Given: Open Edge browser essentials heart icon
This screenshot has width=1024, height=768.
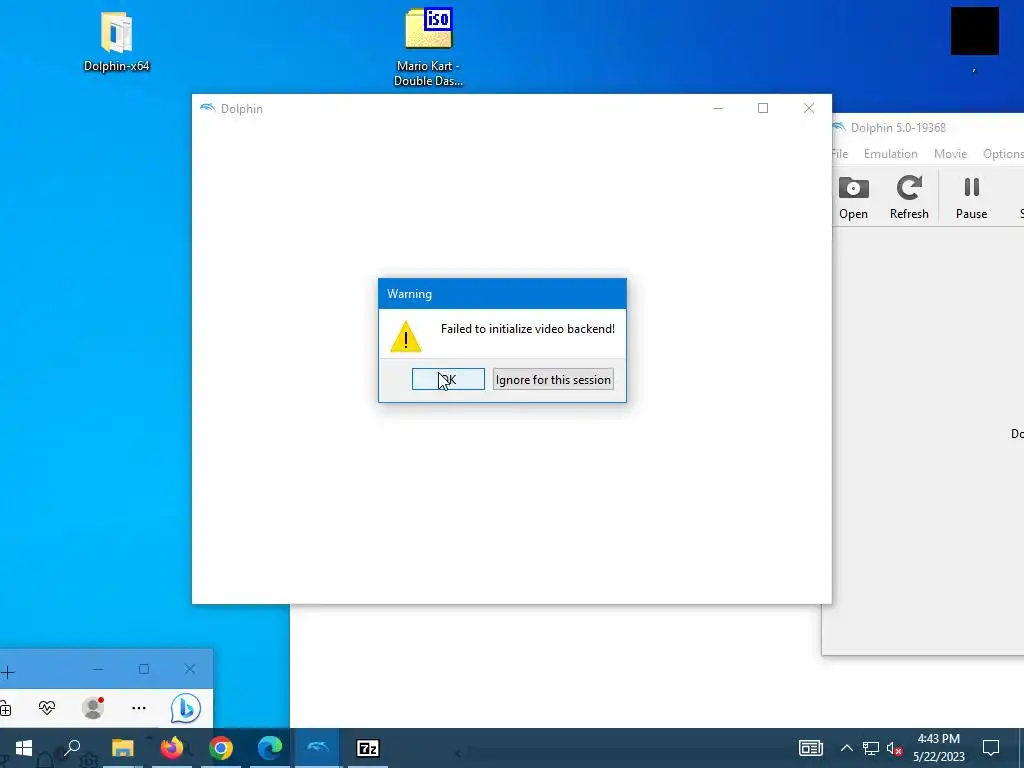Looking at the screenshot, I should (x=47, y=708).
